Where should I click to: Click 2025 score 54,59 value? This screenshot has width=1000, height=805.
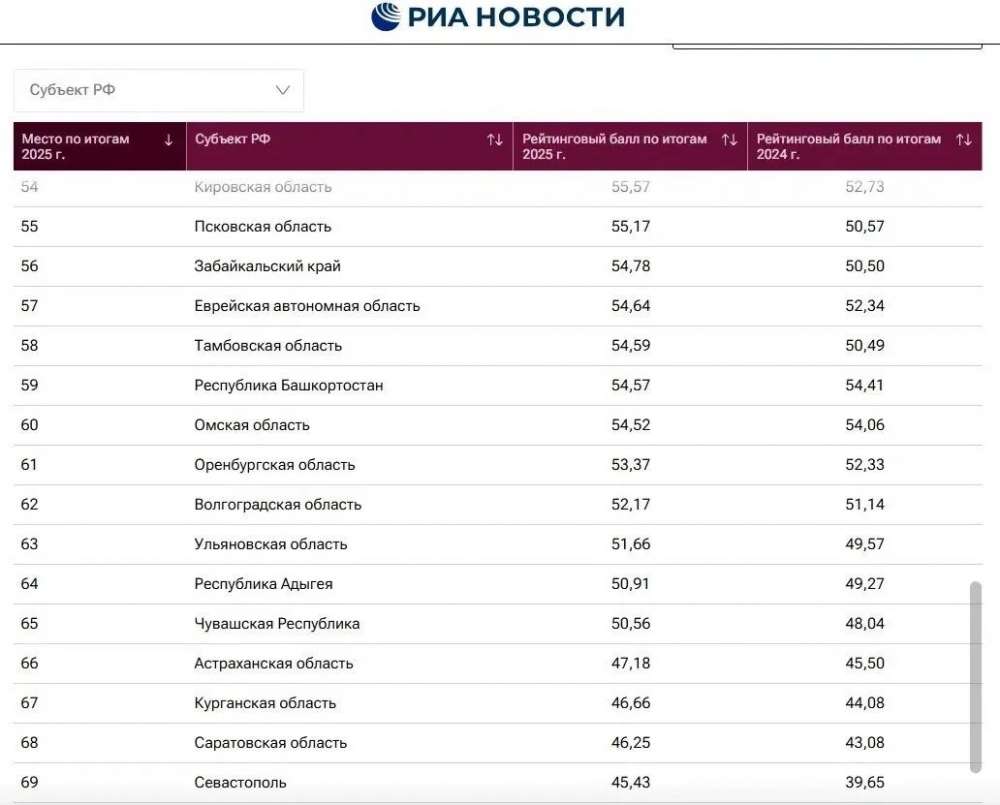pos(631,346)
